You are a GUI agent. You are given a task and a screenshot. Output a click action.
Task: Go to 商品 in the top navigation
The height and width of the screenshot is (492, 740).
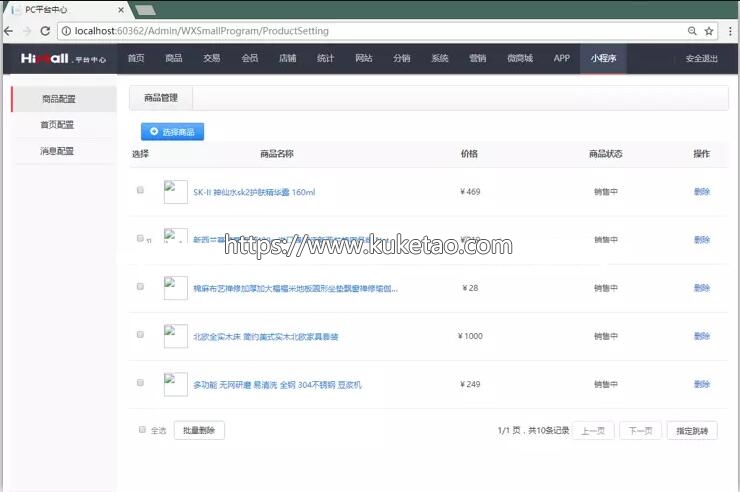(x=174, y=58)
